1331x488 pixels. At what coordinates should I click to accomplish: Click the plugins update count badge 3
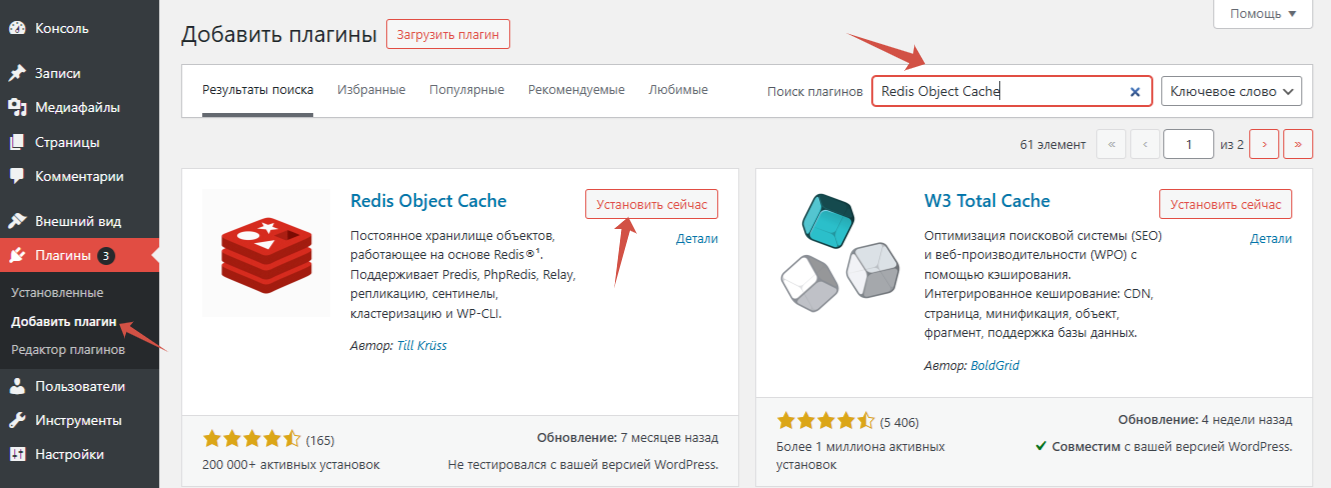[106, 256]
